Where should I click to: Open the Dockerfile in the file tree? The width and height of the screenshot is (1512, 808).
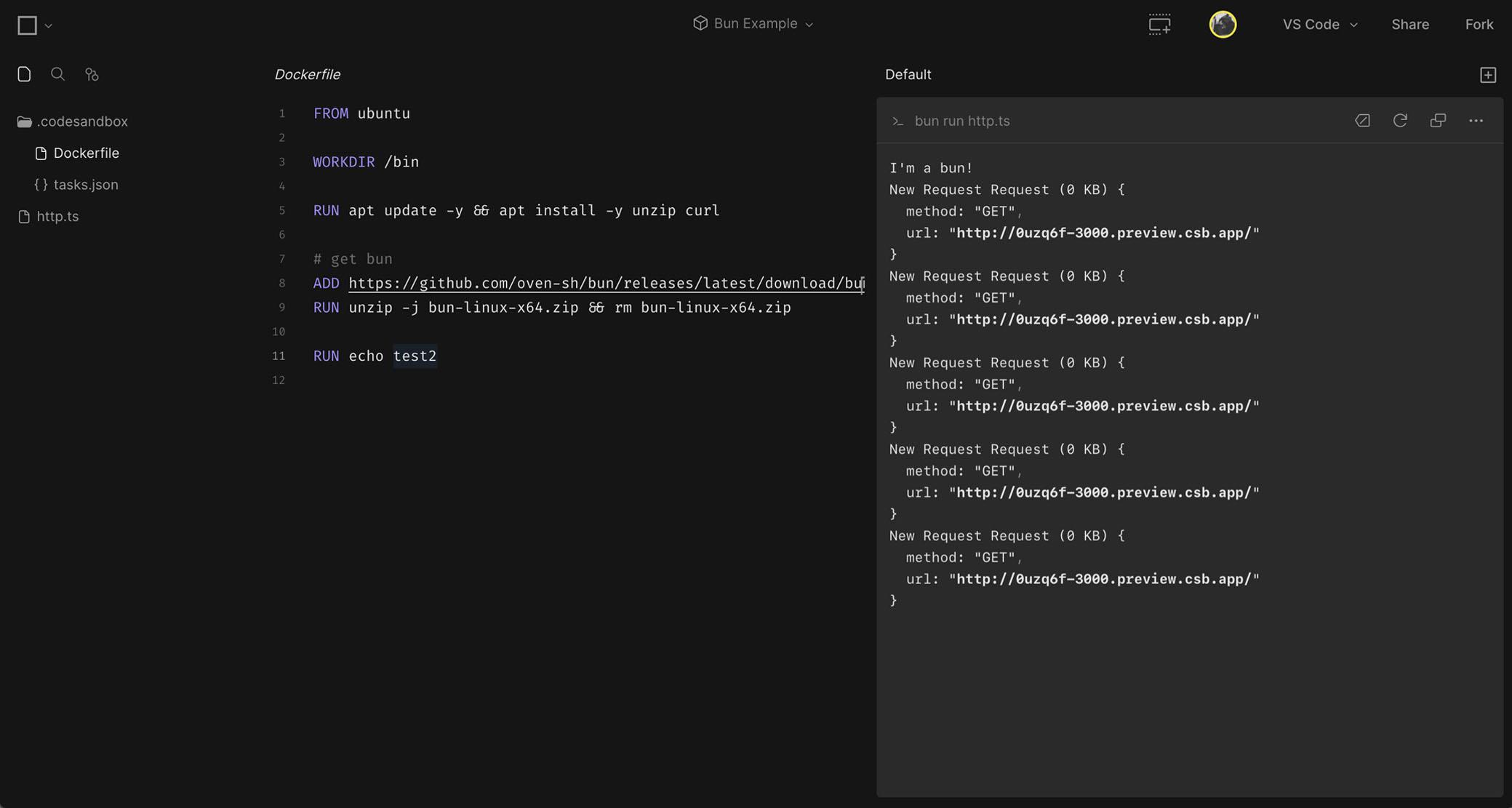click(86, 153)
